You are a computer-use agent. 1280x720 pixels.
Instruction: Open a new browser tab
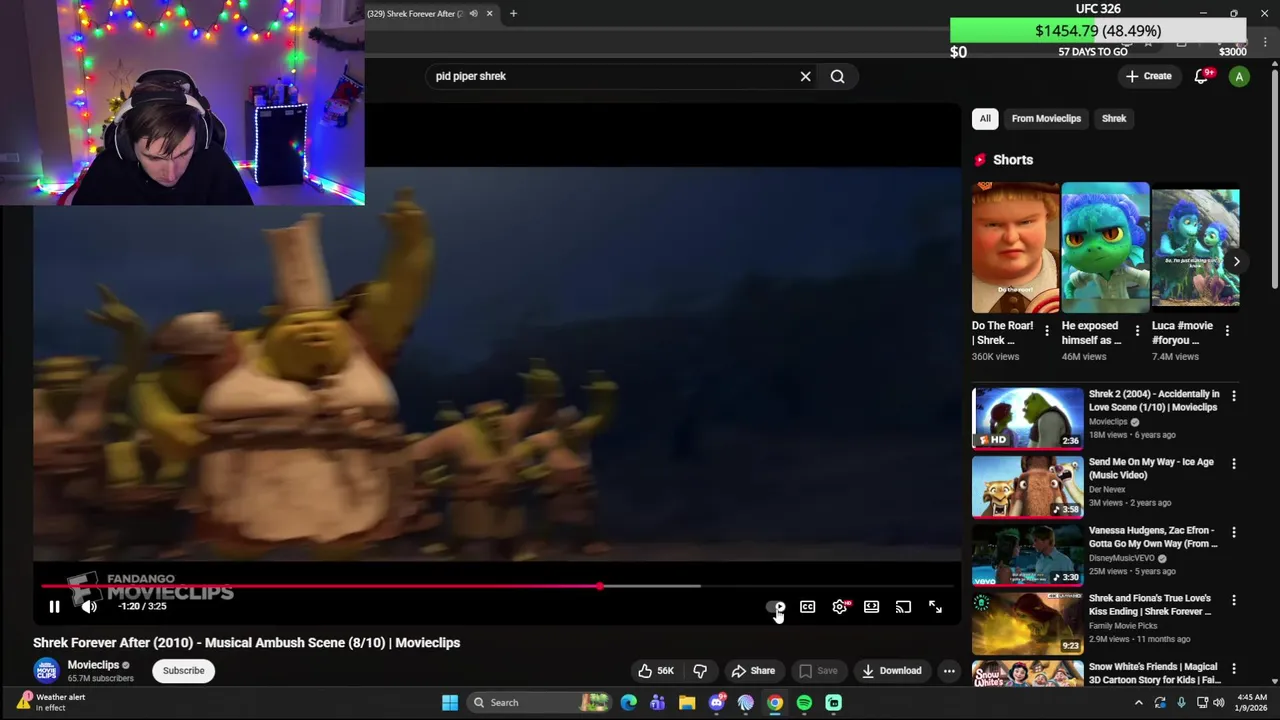coord(513,14)
